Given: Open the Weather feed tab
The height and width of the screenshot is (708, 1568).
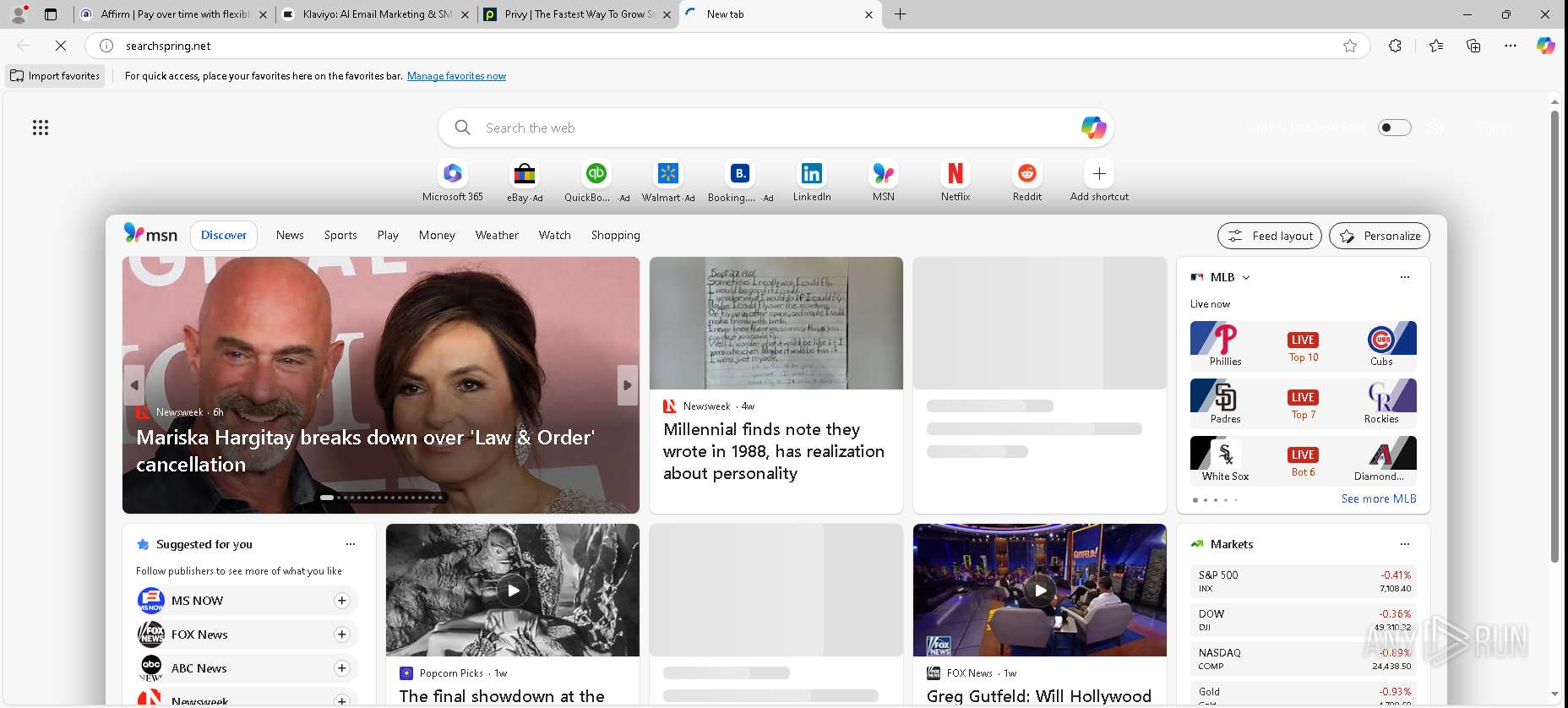Looking at the screenshot, I should 497,235.
